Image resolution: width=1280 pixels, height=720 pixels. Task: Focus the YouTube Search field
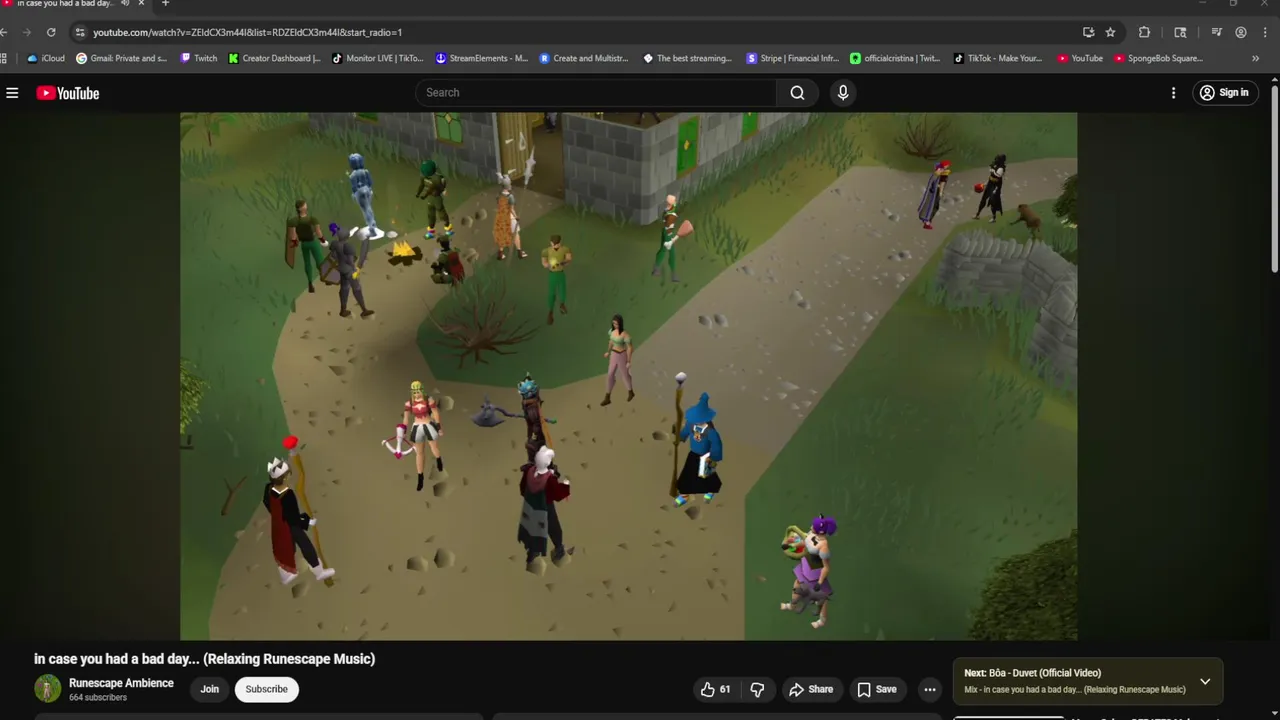[596, 93]
